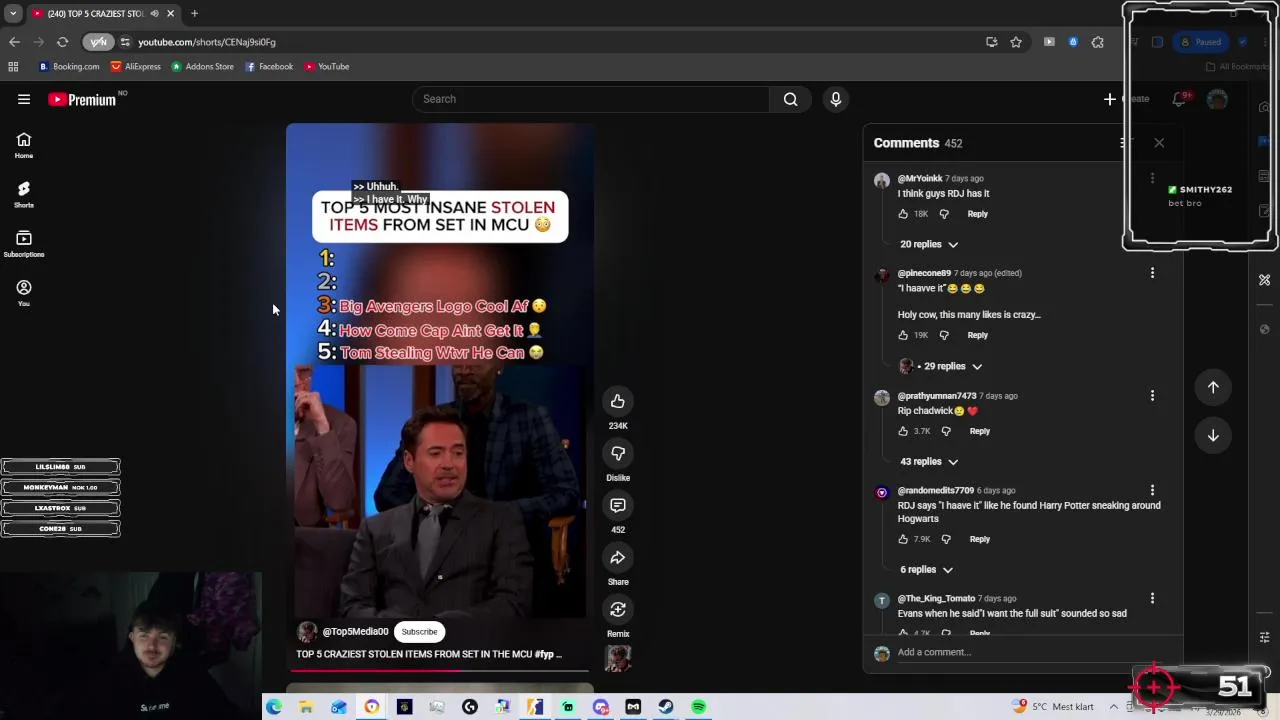Open File Explorer from the taskbar
The height and width of the screenshot is (720, 1280).
click(306, 707)
